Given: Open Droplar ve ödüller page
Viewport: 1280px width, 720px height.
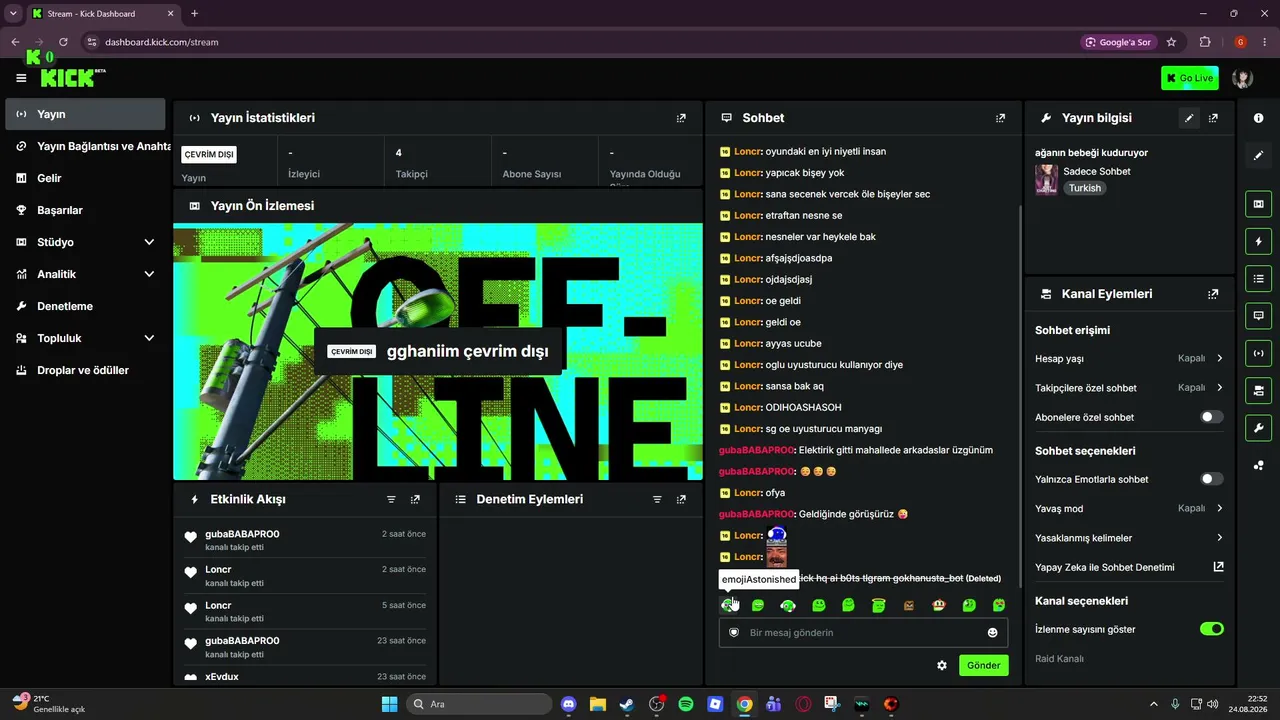Looking at the screenshot, I should point(85,370).
